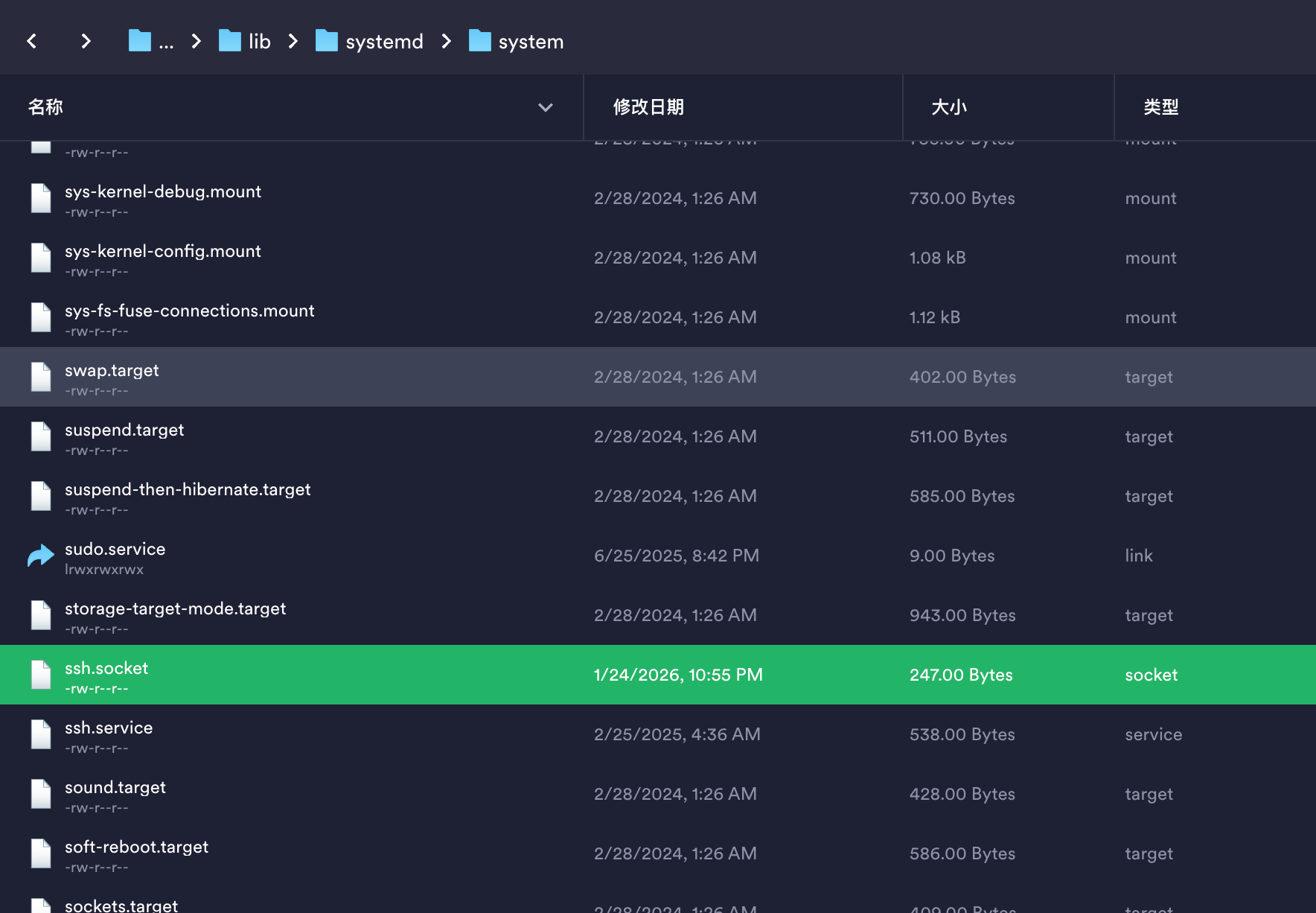Click file icon of sys-kernel-debug.mount
The height and width of the screenshot is (913, 1316).
click(x=41, y=198)
